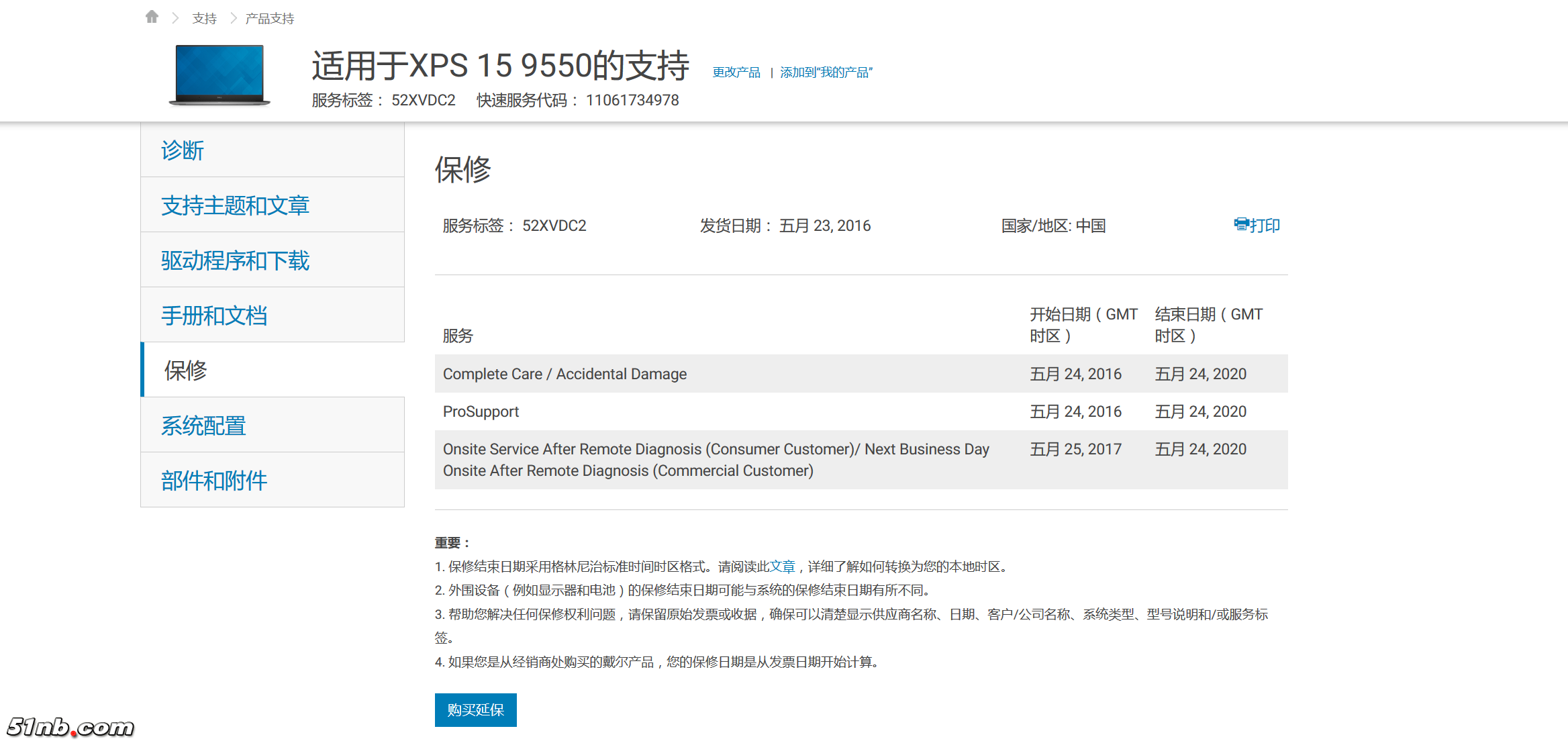Screen dimensions: 1568x743
Task: Click the Complete Care / Accidental Damage row
Action: click(x=565, y=374)
